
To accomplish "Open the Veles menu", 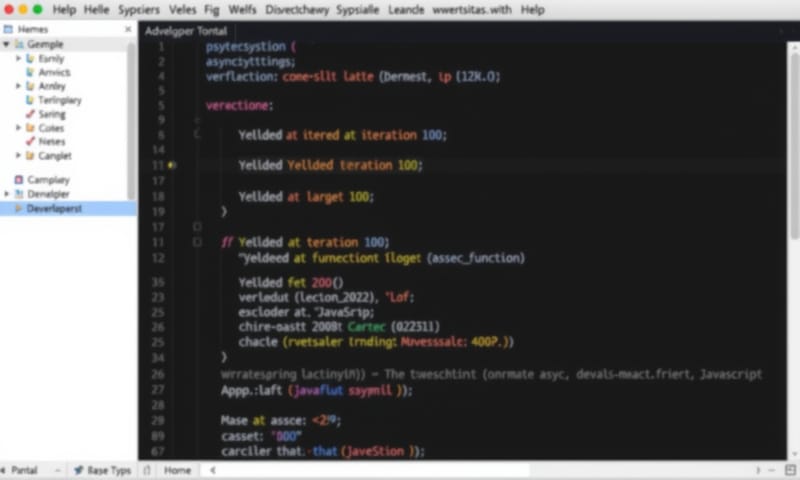I will click(x=182, y=10).
